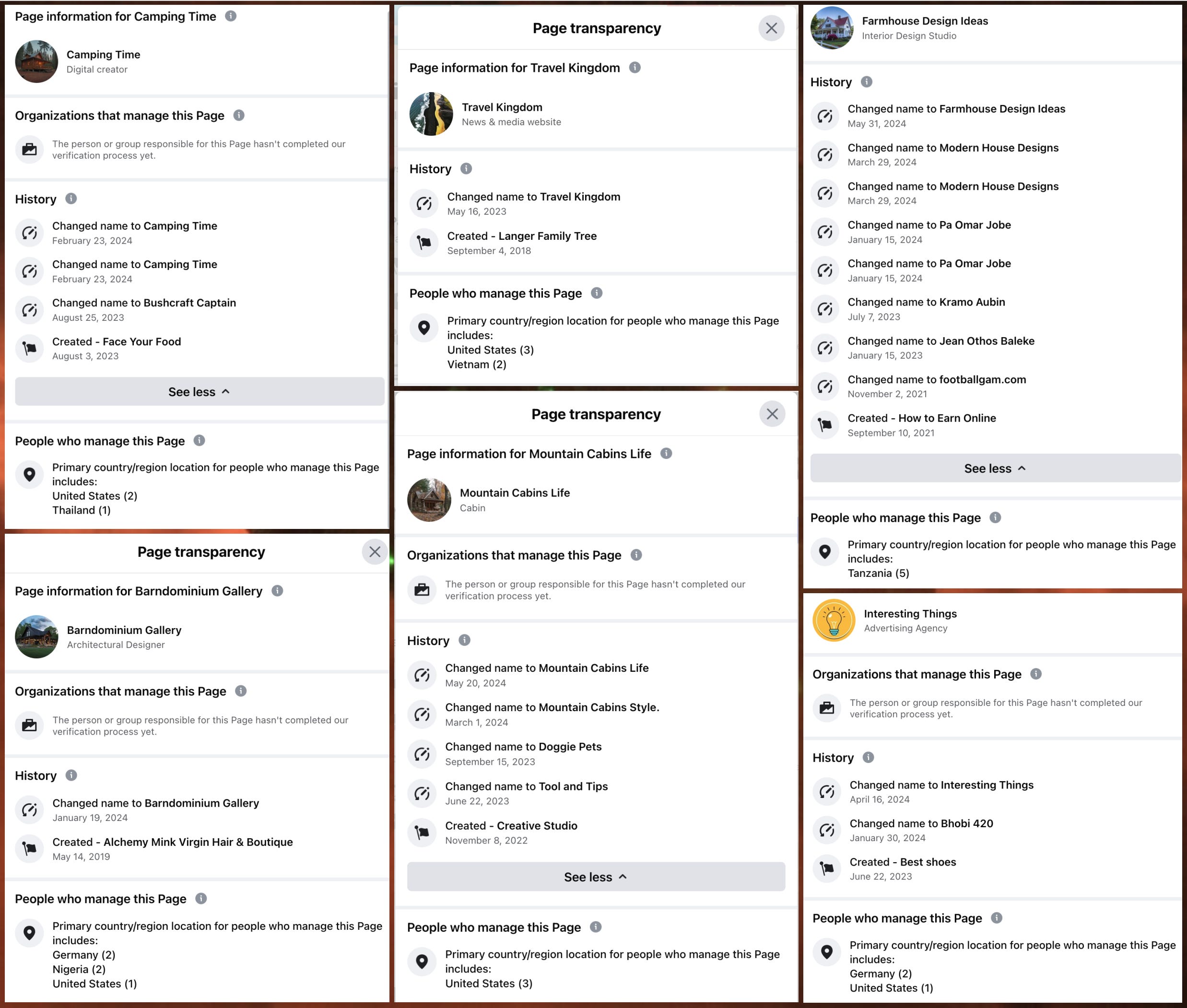Viewport: 1187px width, 1008px height.
Task: Click info icon next to Camping Time Organizations heading
Action: click(x=239, y=116)
